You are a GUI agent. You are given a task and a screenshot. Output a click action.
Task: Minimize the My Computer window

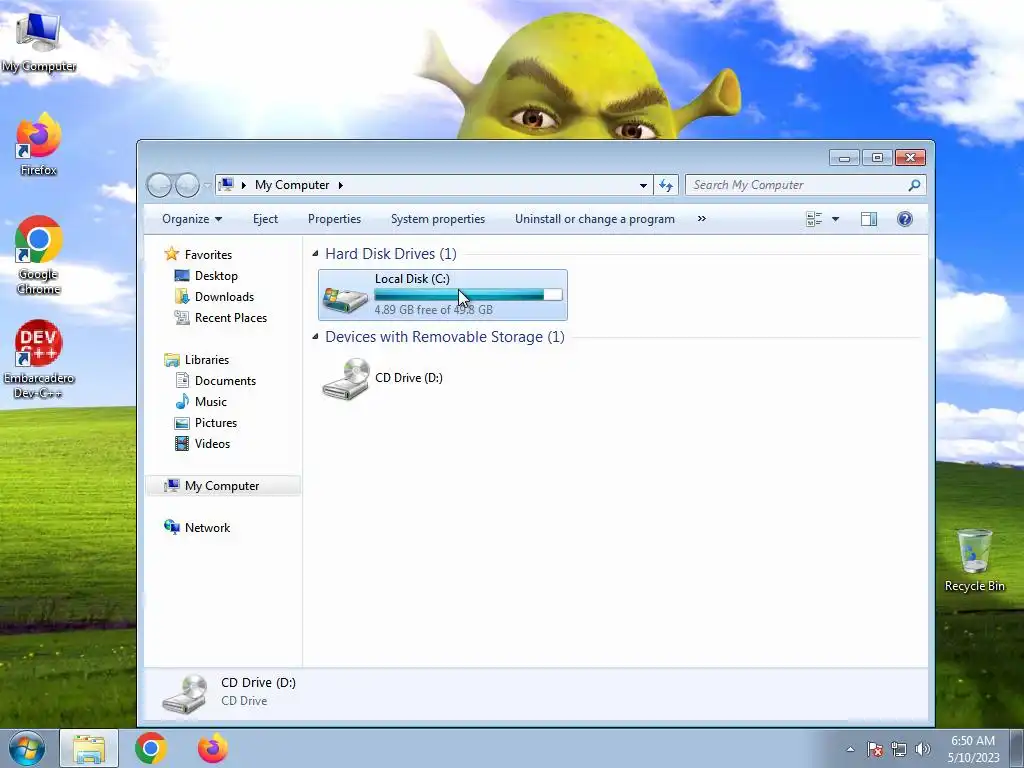point(844,157)
